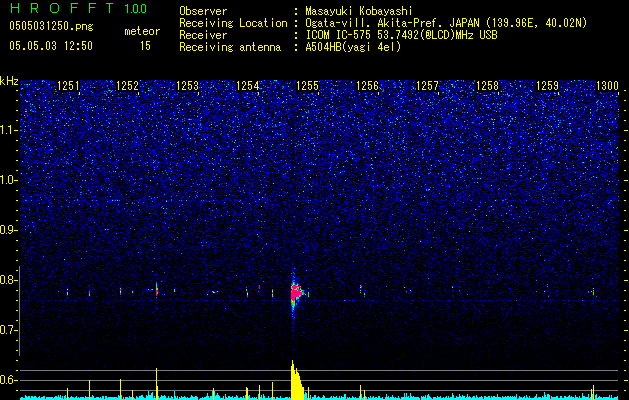This screenshot has width=629, height=400.
Task: Click the 1255 time marker
Action: point(307,86)
